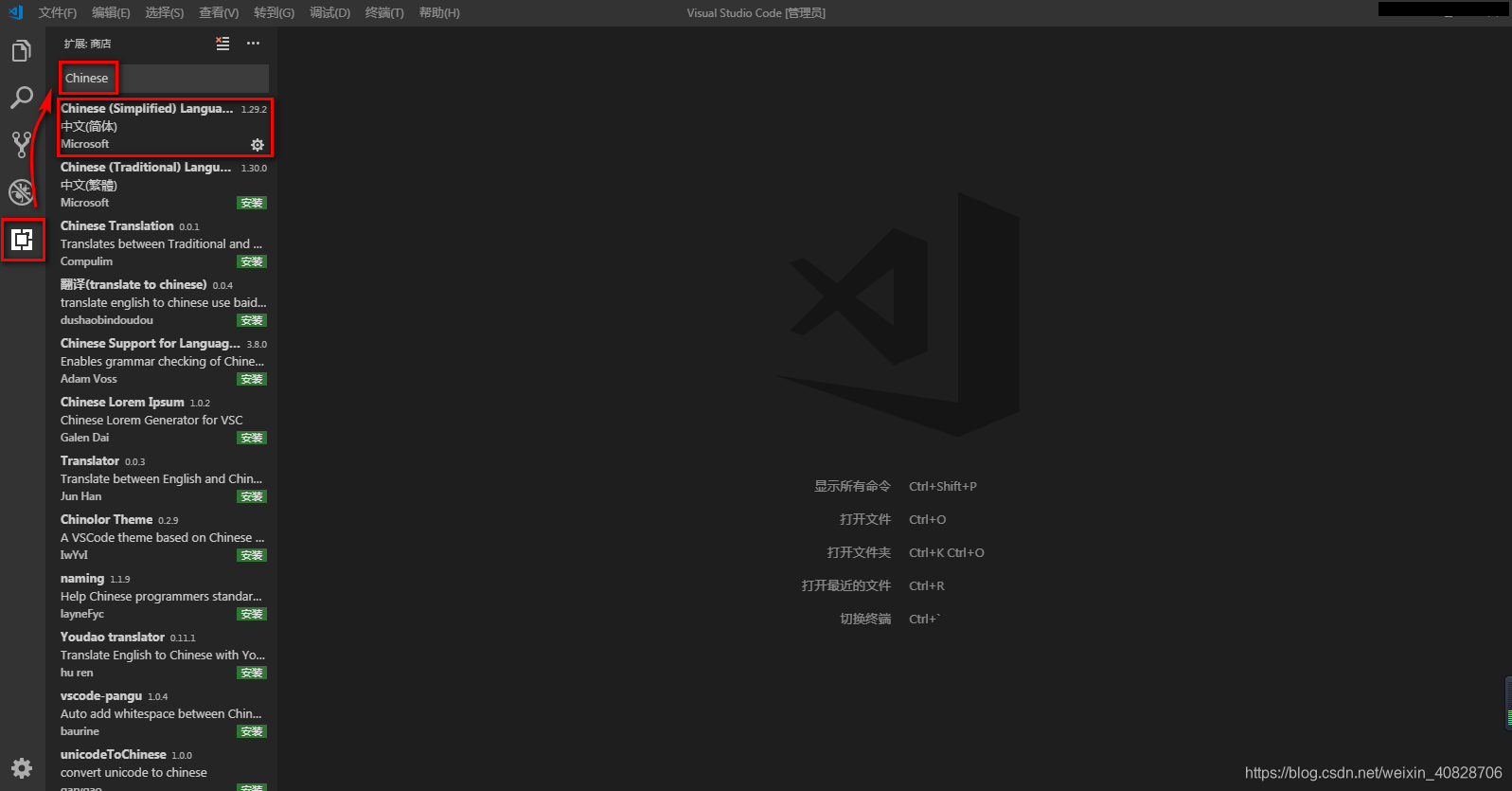
Task: Install vscode-pangu extension
Action: [x=252, y=731]
